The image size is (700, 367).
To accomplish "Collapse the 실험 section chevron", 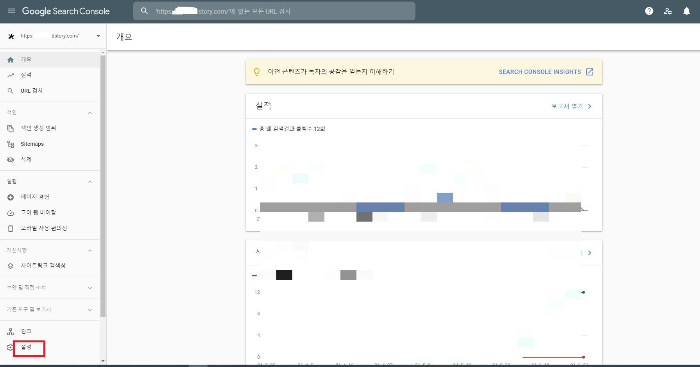I will 90,182.
